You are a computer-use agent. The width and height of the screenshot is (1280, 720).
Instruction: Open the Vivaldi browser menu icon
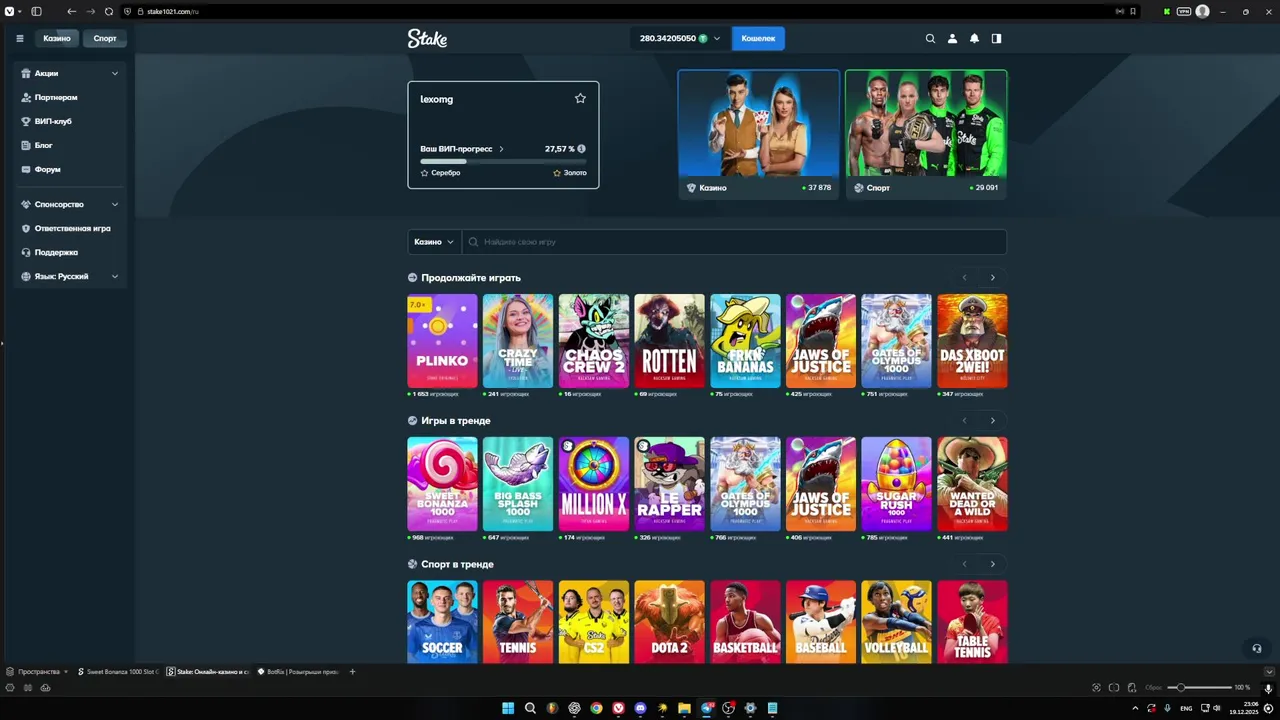pos(9,11)
